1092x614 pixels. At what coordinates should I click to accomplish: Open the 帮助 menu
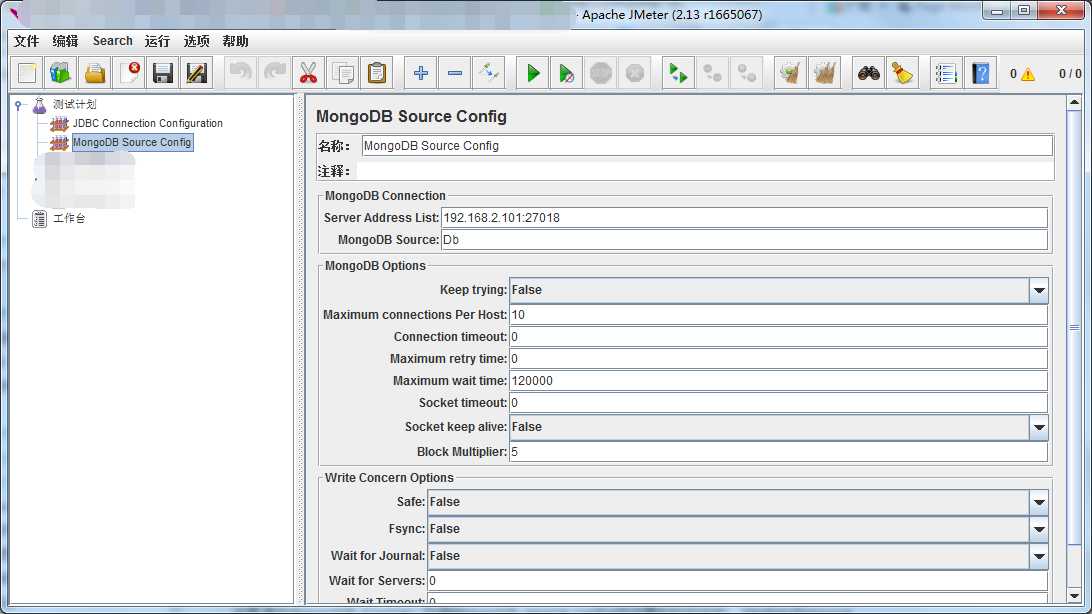[235, 41]
